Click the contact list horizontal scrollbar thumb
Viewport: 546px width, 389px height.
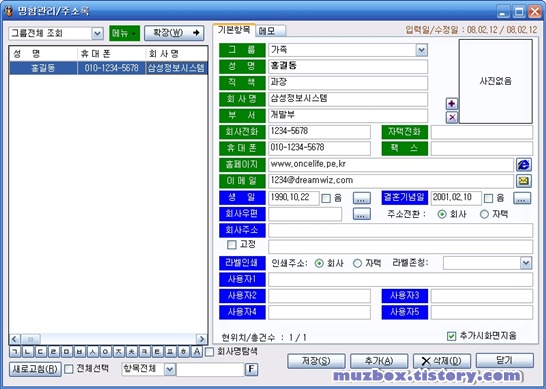tap(31, 339)
